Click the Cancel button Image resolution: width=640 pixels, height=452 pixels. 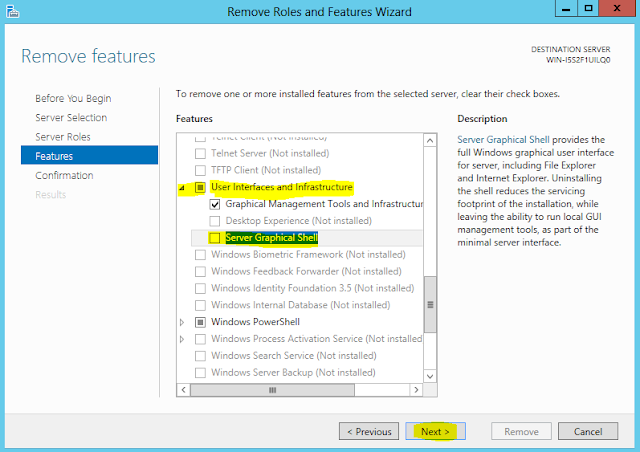[x=588, y=431]
